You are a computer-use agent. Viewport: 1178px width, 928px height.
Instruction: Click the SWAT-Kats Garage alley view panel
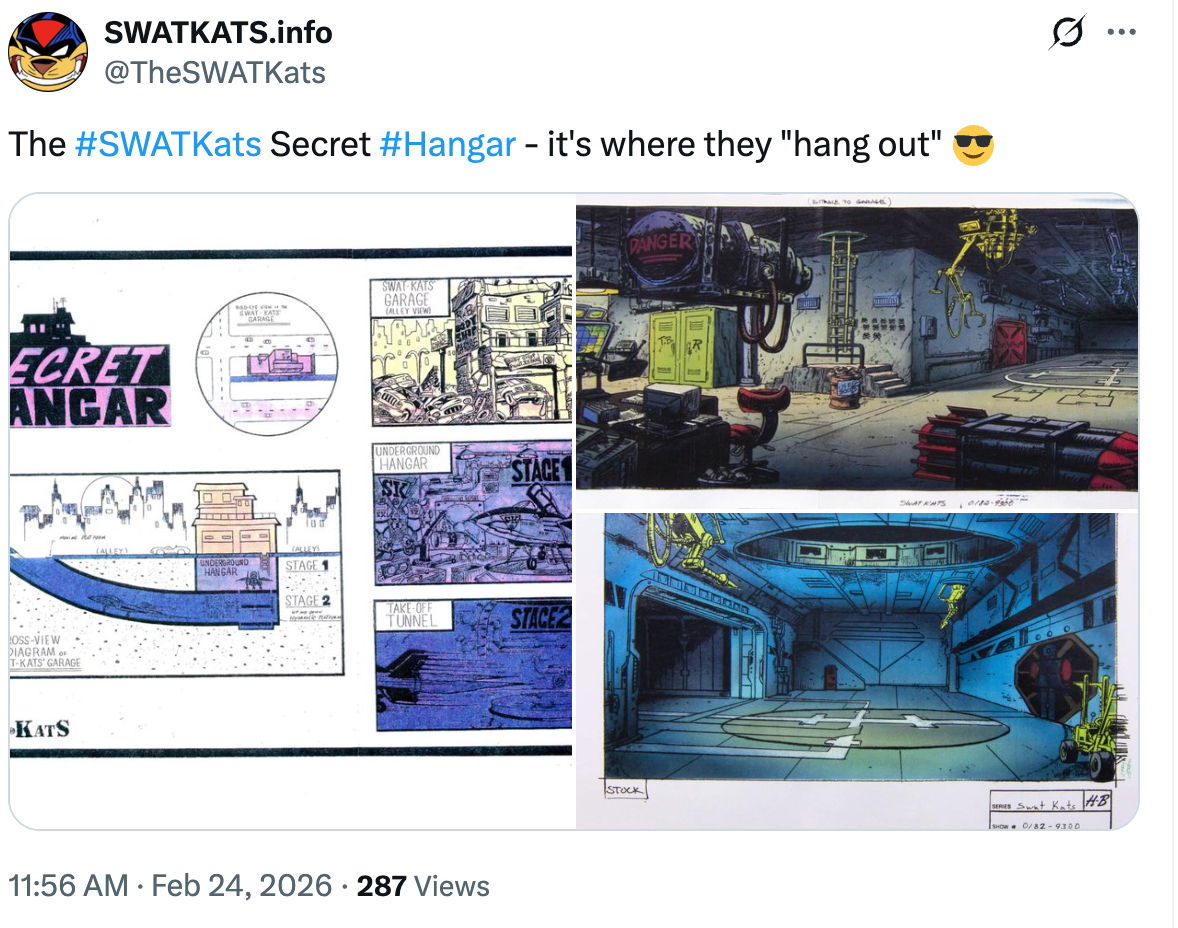[471, 350]
